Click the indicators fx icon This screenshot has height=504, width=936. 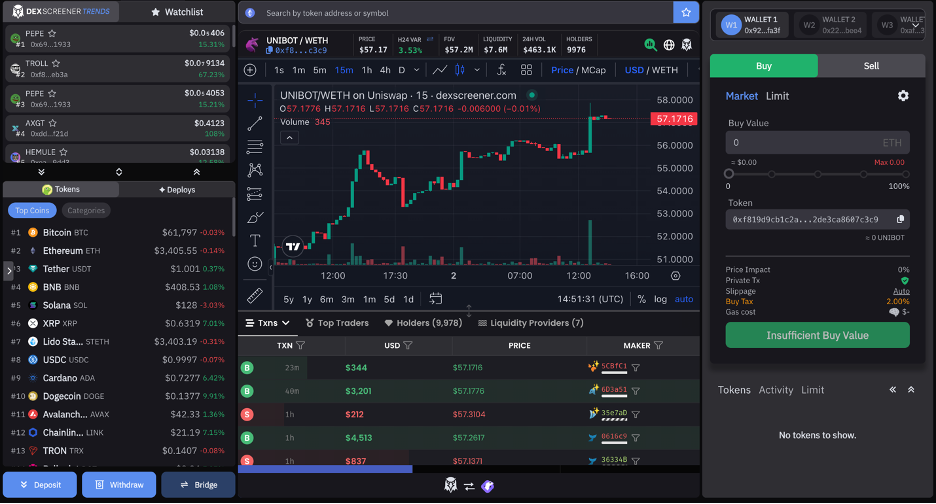501,70
